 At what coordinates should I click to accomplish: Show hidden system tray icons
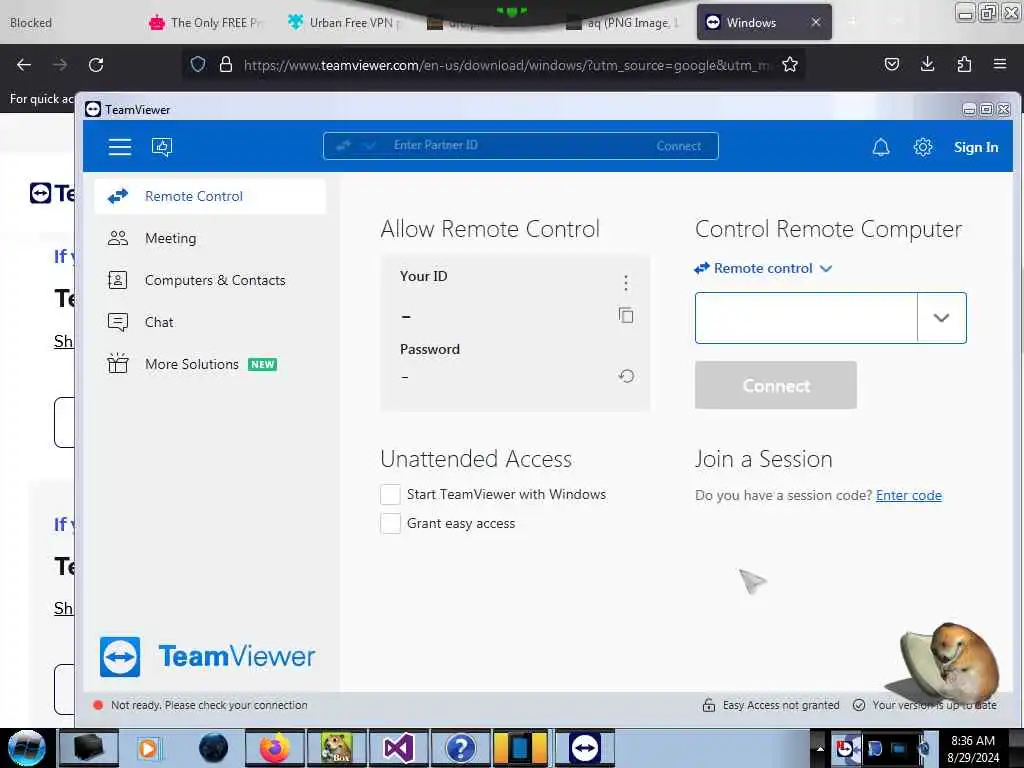click(x=820, y=748)
